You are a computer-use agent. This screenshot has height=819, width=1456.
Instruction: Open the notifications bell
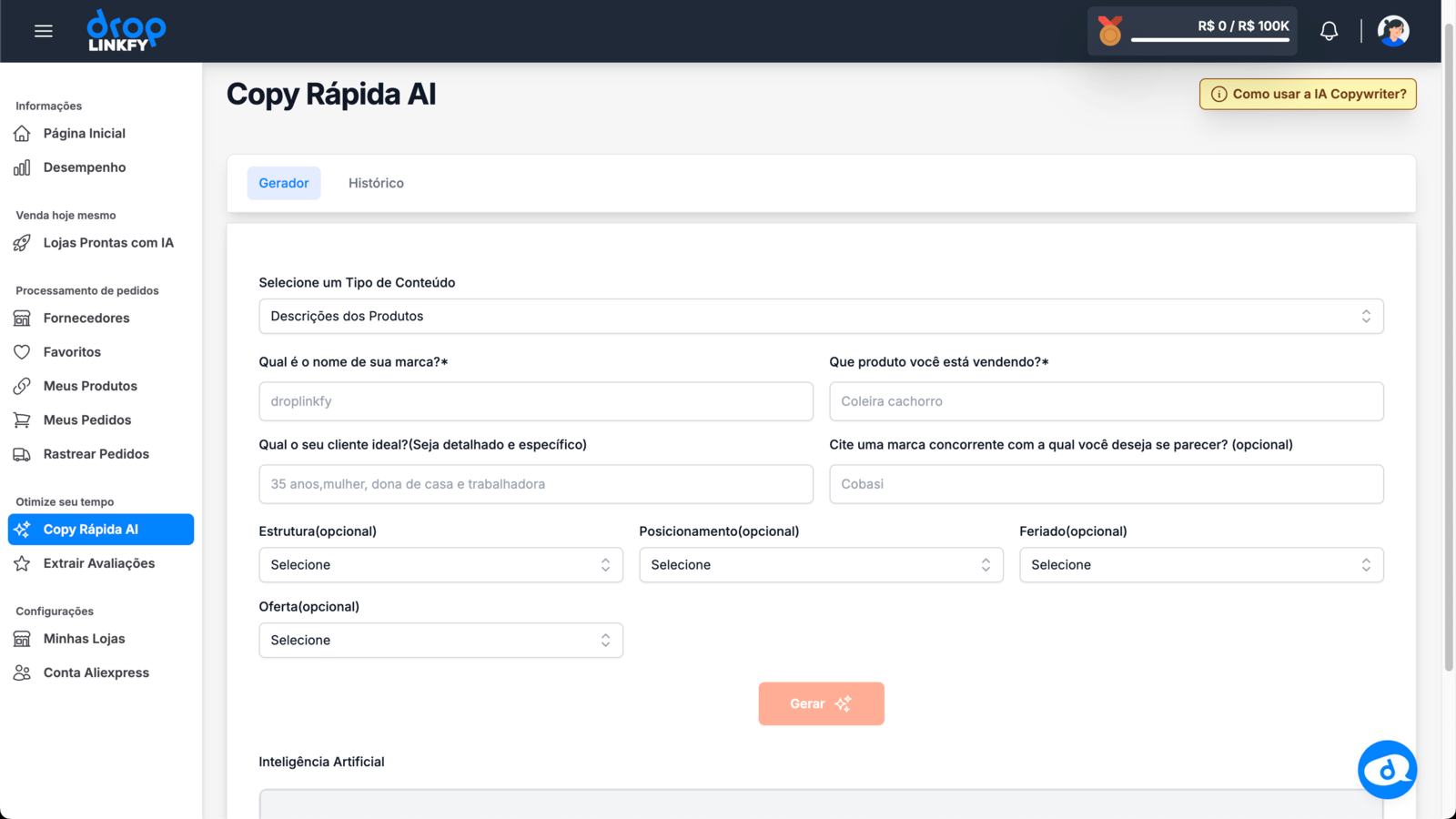tap(1329, 31)
